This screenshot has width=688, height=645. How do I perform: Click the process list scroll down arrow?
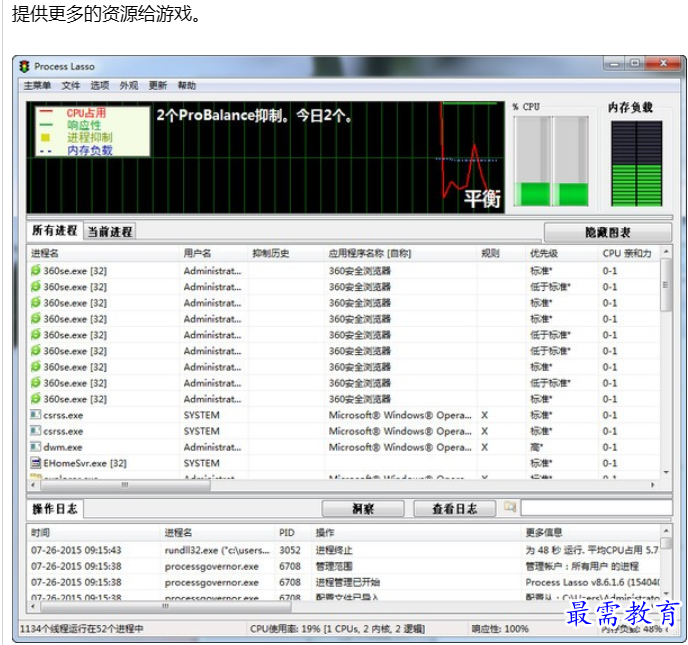point(666,473)
